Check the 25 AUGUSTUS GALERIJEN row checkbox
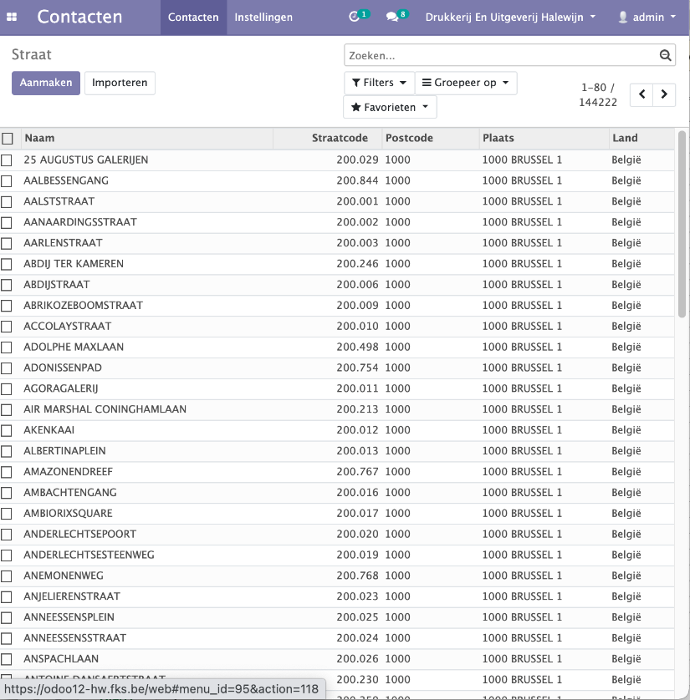Image resolution: width=690 pixels, height=700 pixels. pos(7,160)
